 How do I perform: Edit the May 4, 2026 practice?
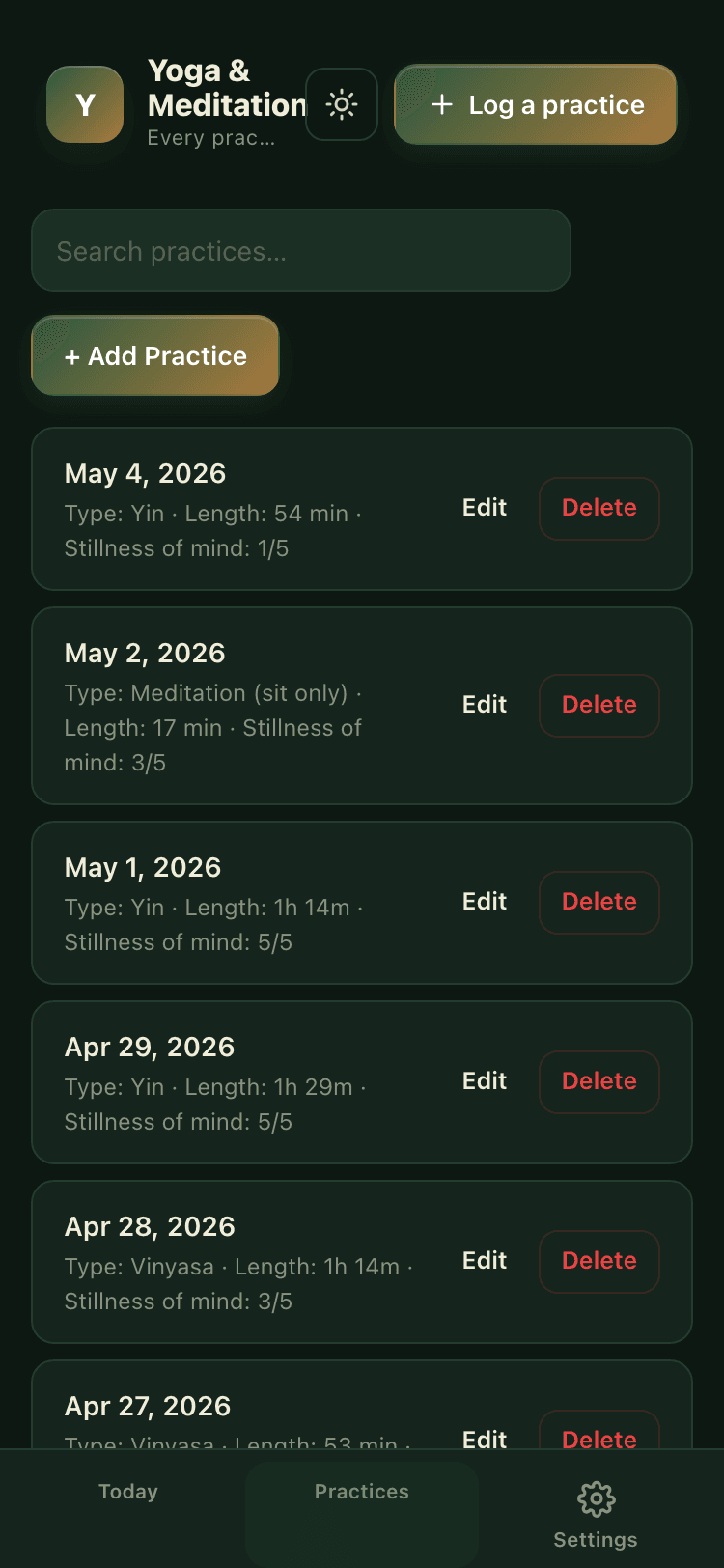[x=485, y=508]
